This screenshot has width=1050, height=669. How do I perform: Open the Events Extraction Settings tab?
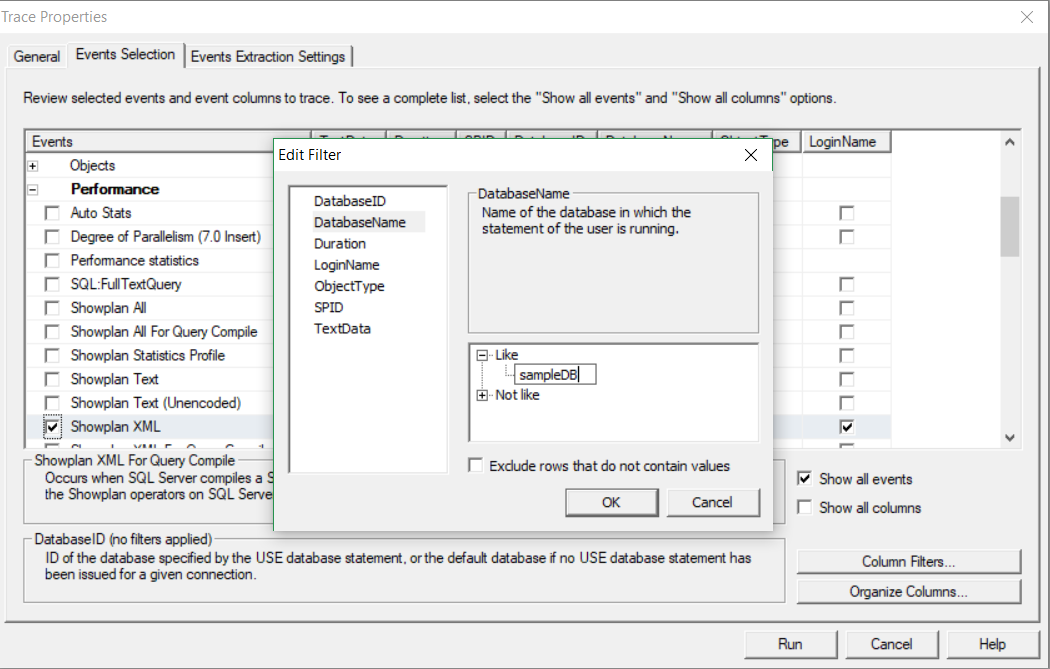(x=268, y=57)
